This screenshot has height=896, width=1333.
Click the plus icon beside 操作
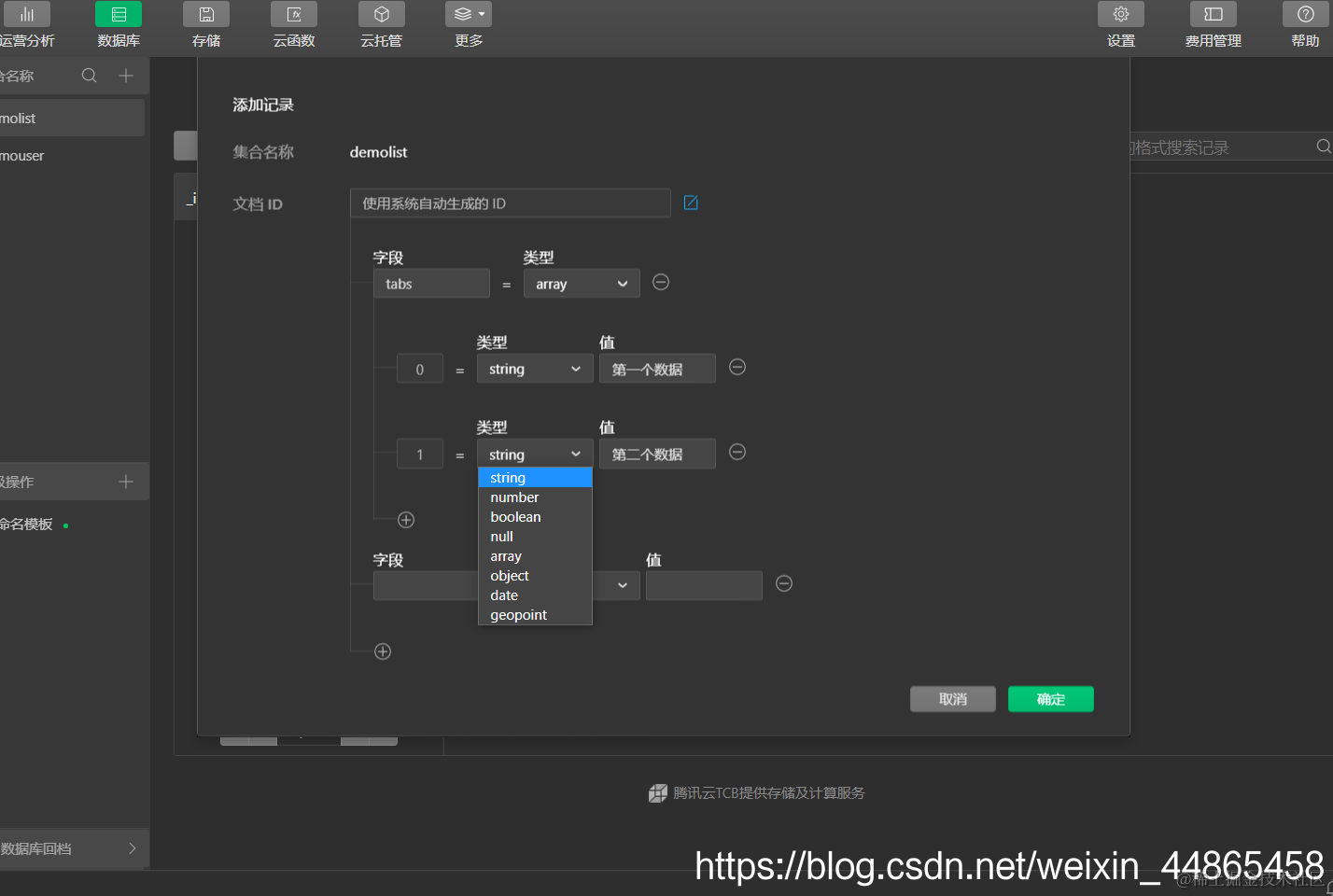coord(126,482)
